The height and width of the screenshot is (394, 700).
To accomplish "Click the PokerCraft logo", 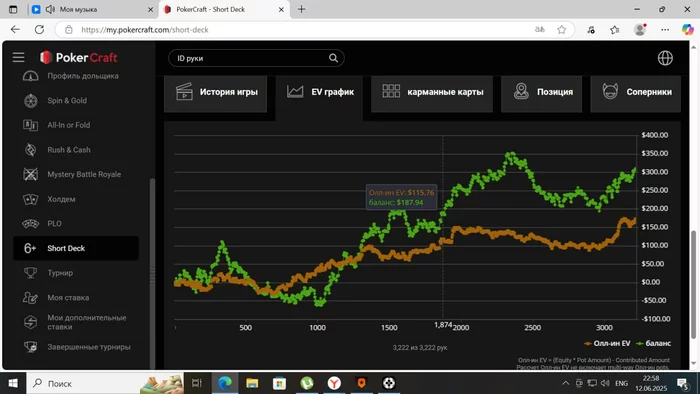I will pos(79,58).
